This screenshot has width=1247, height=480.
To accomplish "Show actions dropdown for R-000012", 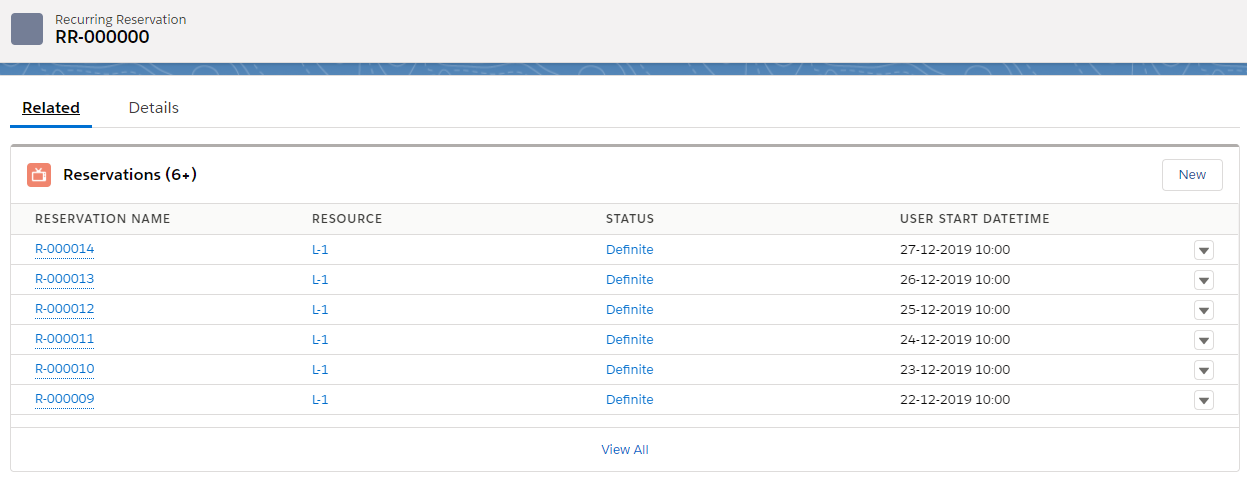I will click(x=1203, y=310).
